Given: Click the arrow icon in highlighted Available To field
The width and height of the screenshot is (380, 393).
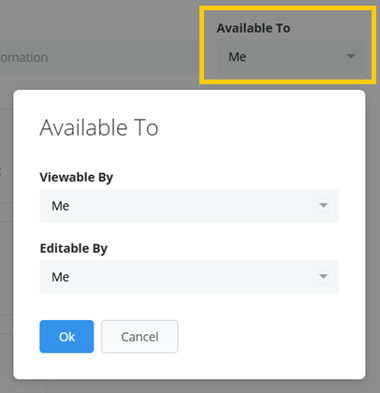Looking at the screenshot, I should tap(351, 56).
